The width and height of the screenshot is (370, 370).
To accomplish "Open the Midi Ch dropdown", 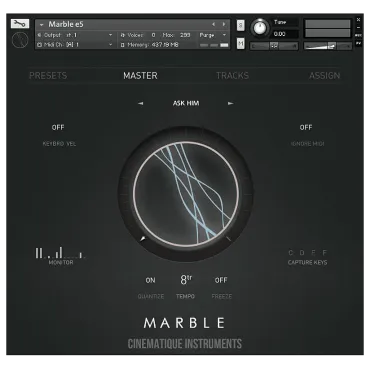I will pos(110,44).
